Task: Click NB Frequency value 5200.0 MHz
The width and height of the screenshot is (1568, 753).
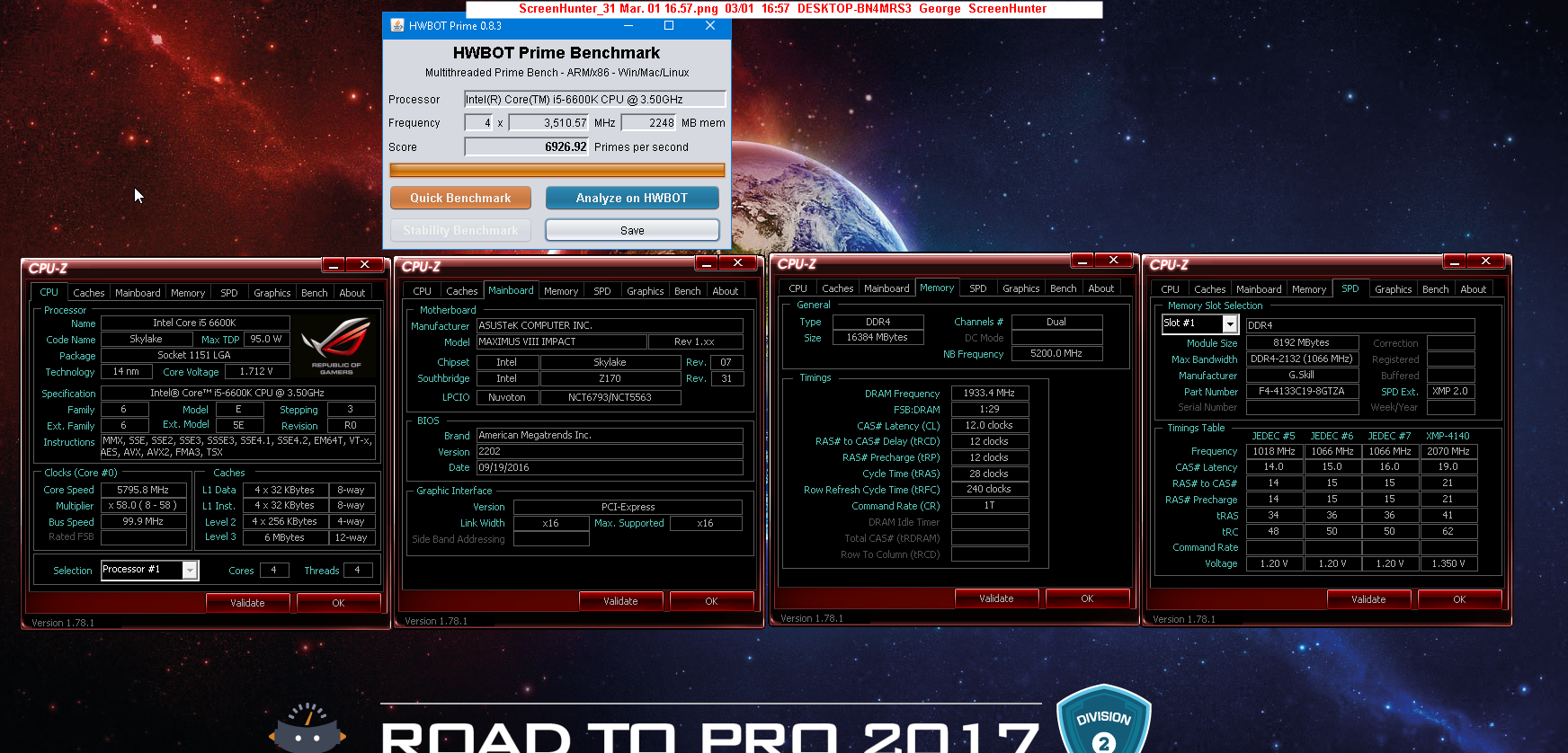Action: [1056, 353]
